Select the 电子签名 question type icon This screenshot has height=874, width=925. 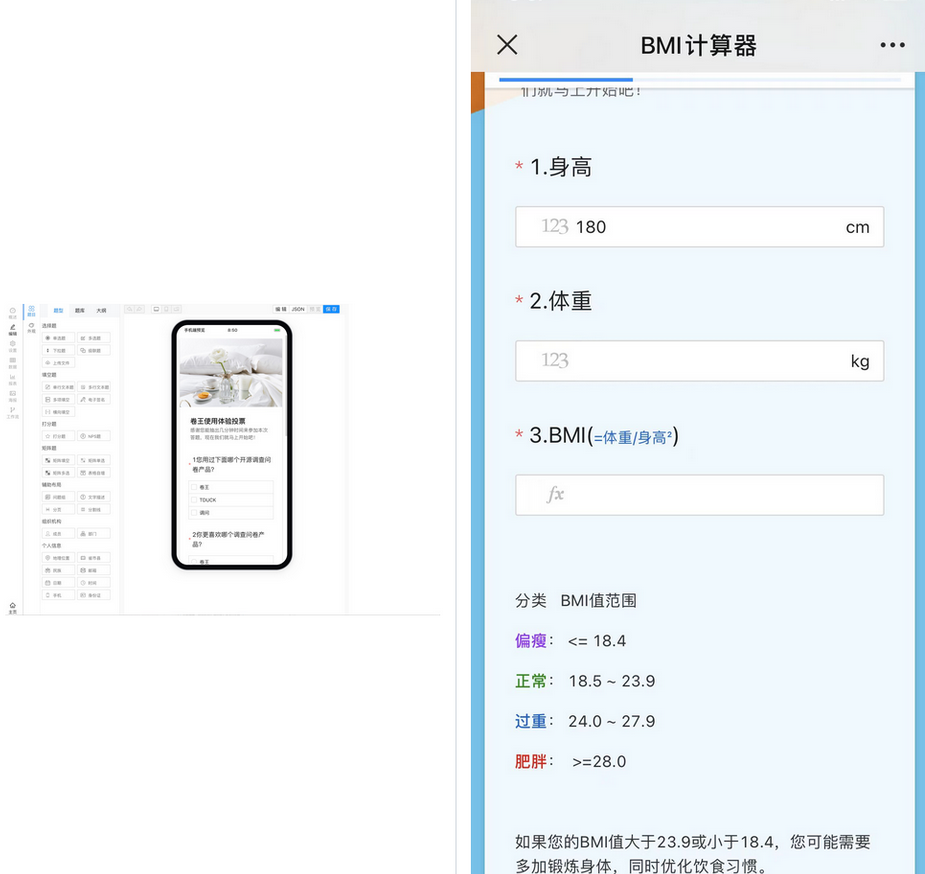pos(94,398)
